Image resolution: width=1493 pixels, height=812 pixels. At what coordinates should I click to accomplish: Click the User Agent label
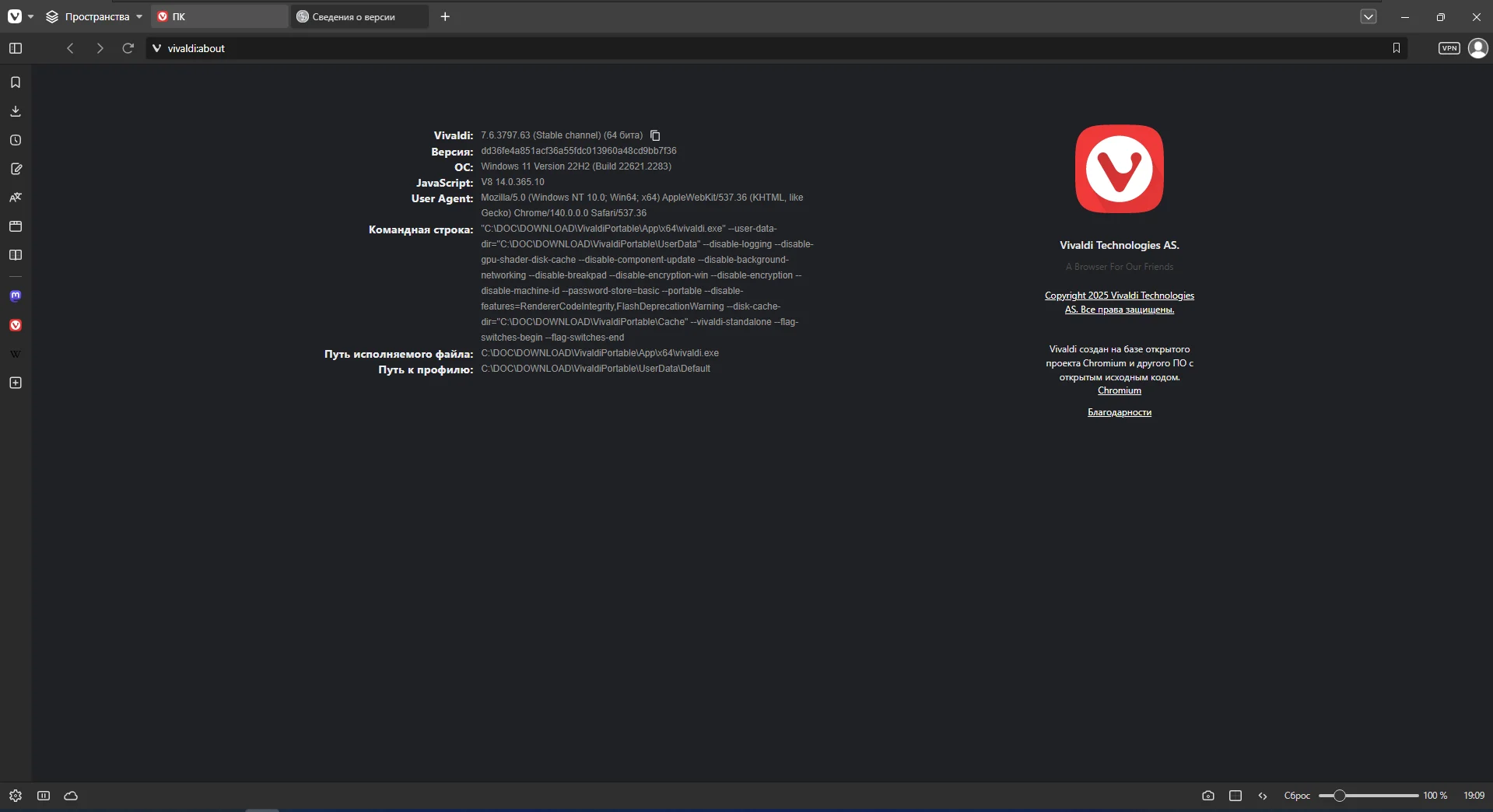pyautogui.click(x=442, y=198)
